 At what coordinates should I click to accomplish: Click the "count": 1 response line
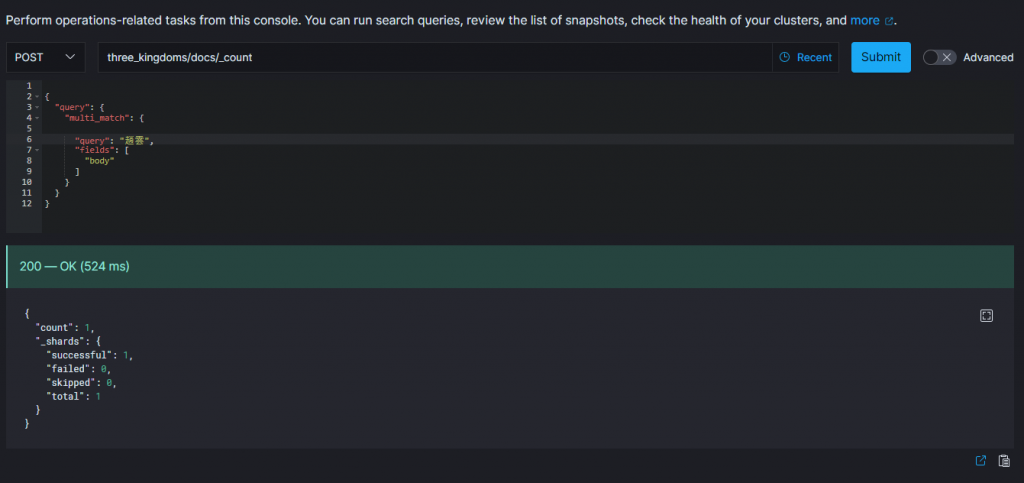click(x=65, y=327)
